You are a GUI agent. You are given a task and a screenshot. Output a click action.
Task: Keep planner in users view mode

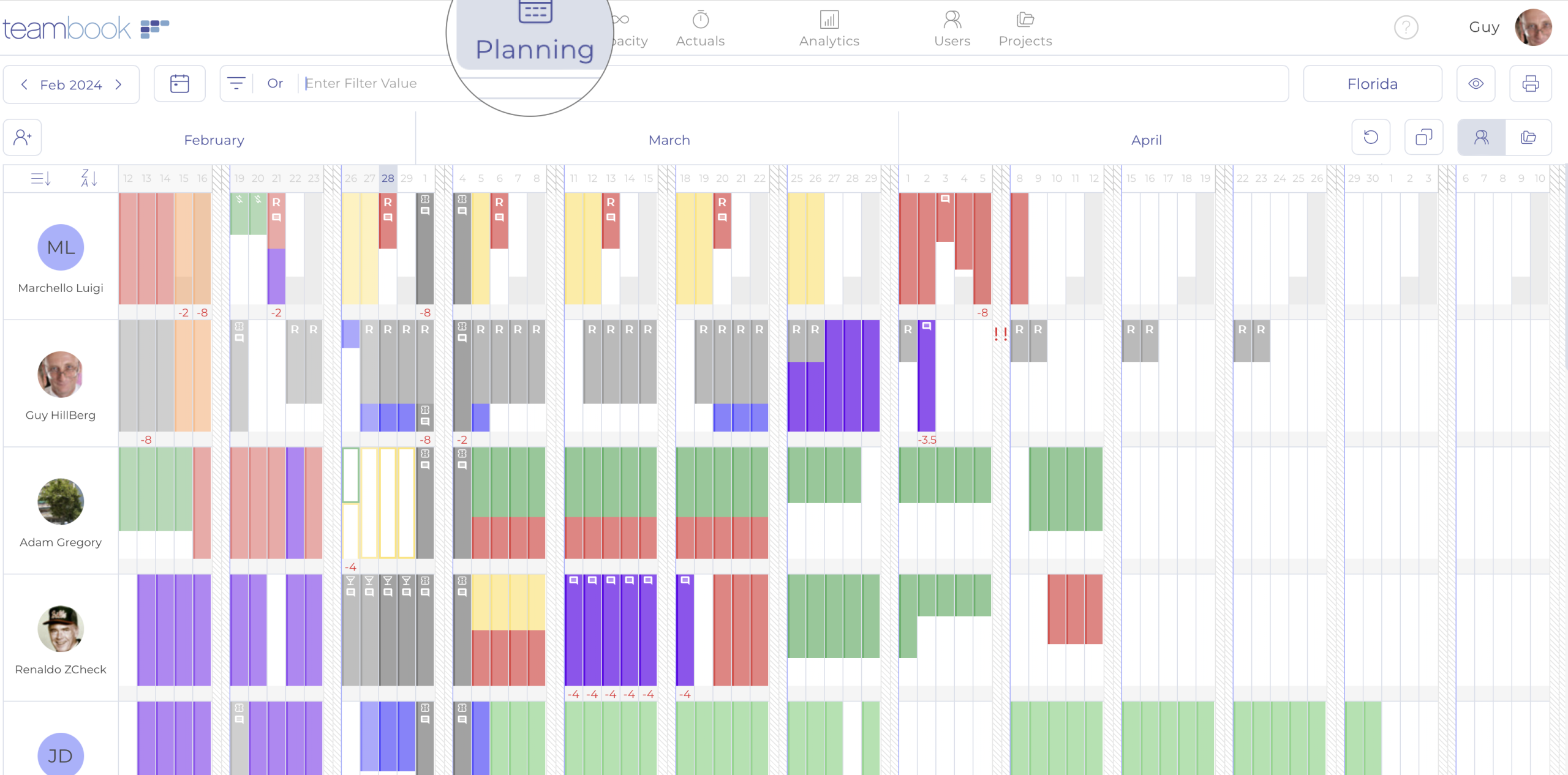[x=1482, y=137]
